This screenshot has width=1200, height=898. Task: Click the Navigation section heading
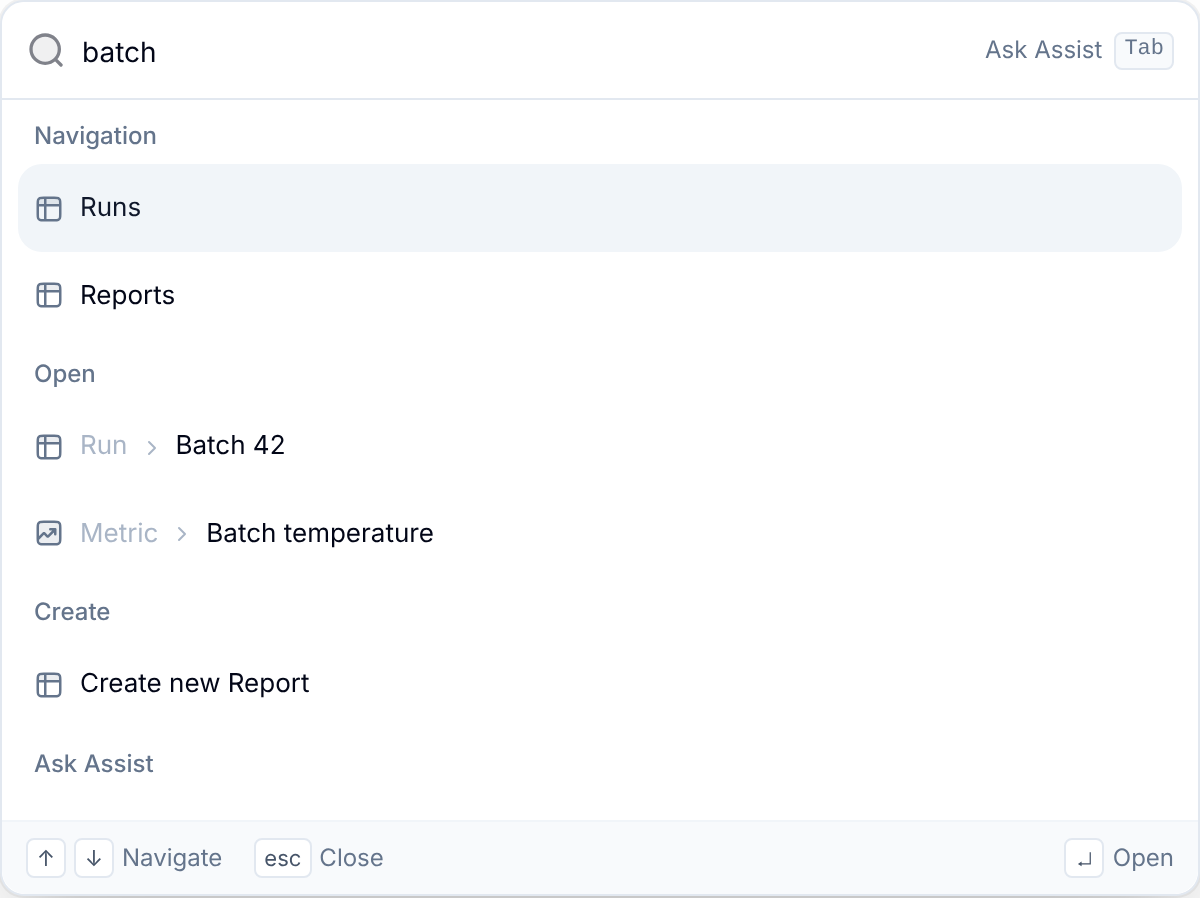tap(95, 136)
